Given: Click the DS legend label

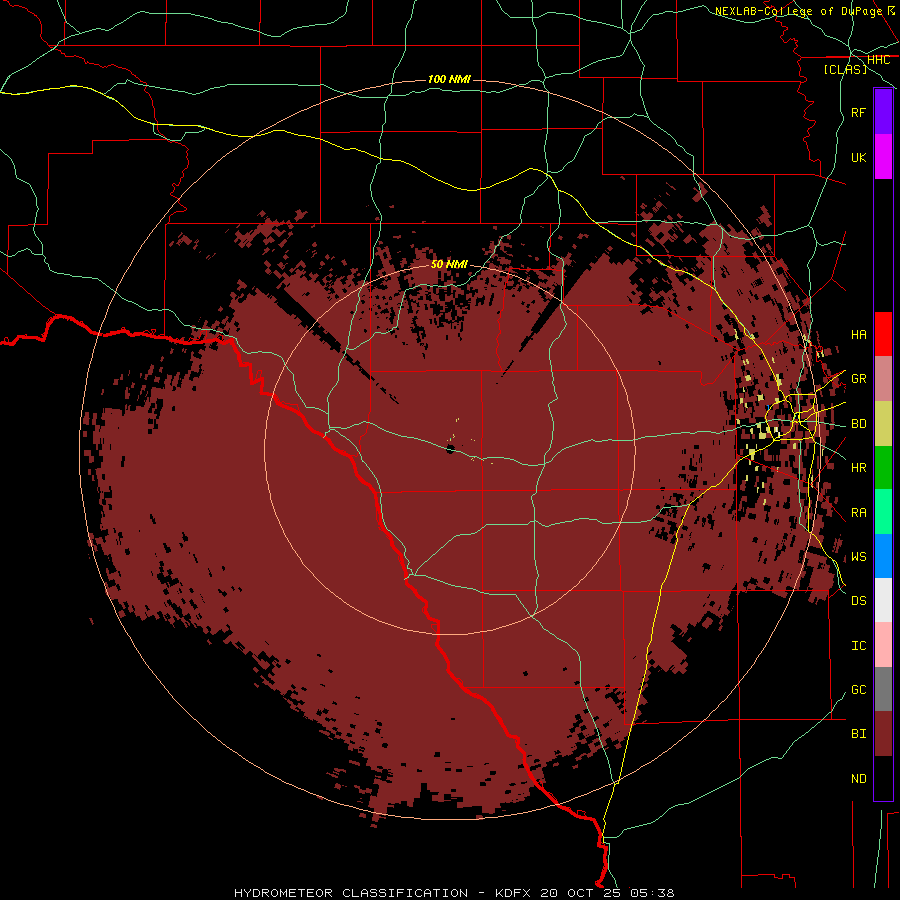Looking at the screenshot, I should click(858, 600).
